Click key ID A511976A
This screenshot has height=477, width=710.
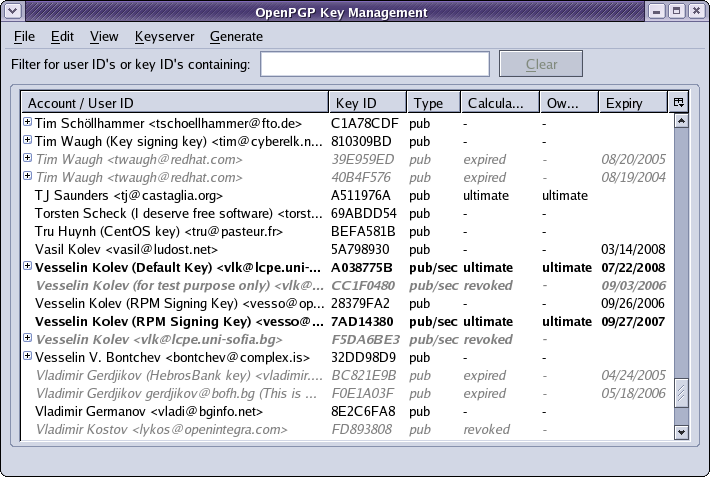[x=360, y=196]
